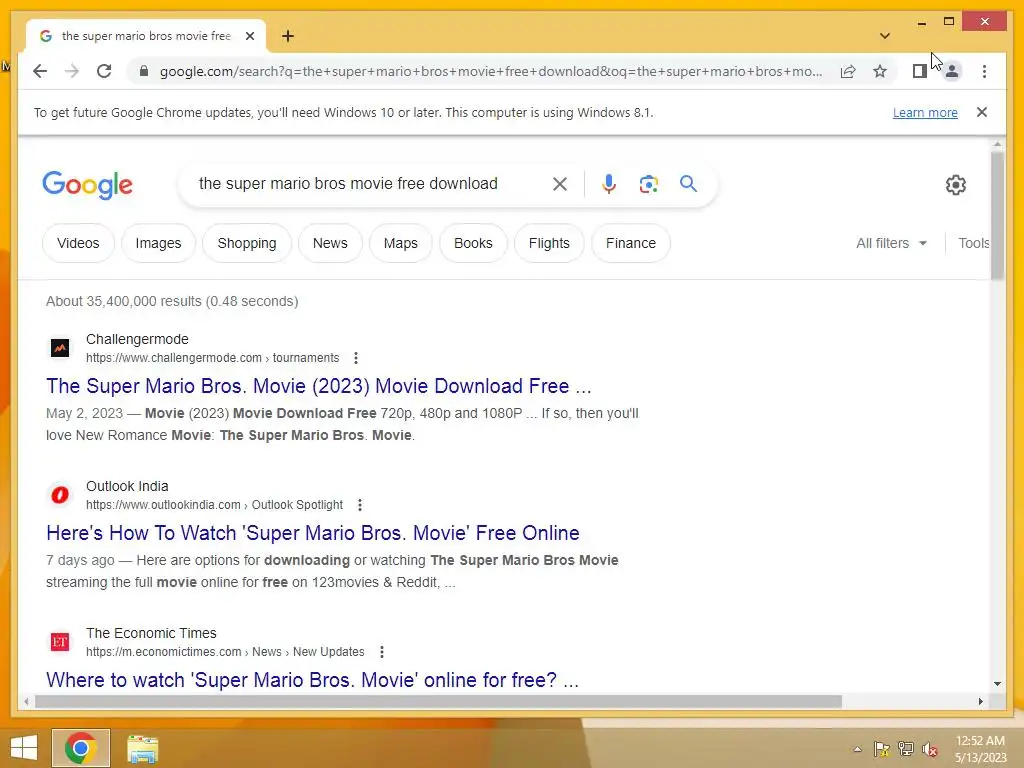Click the page address bar URL
Screen dimensions: 1024x768
tap(491, 71)
